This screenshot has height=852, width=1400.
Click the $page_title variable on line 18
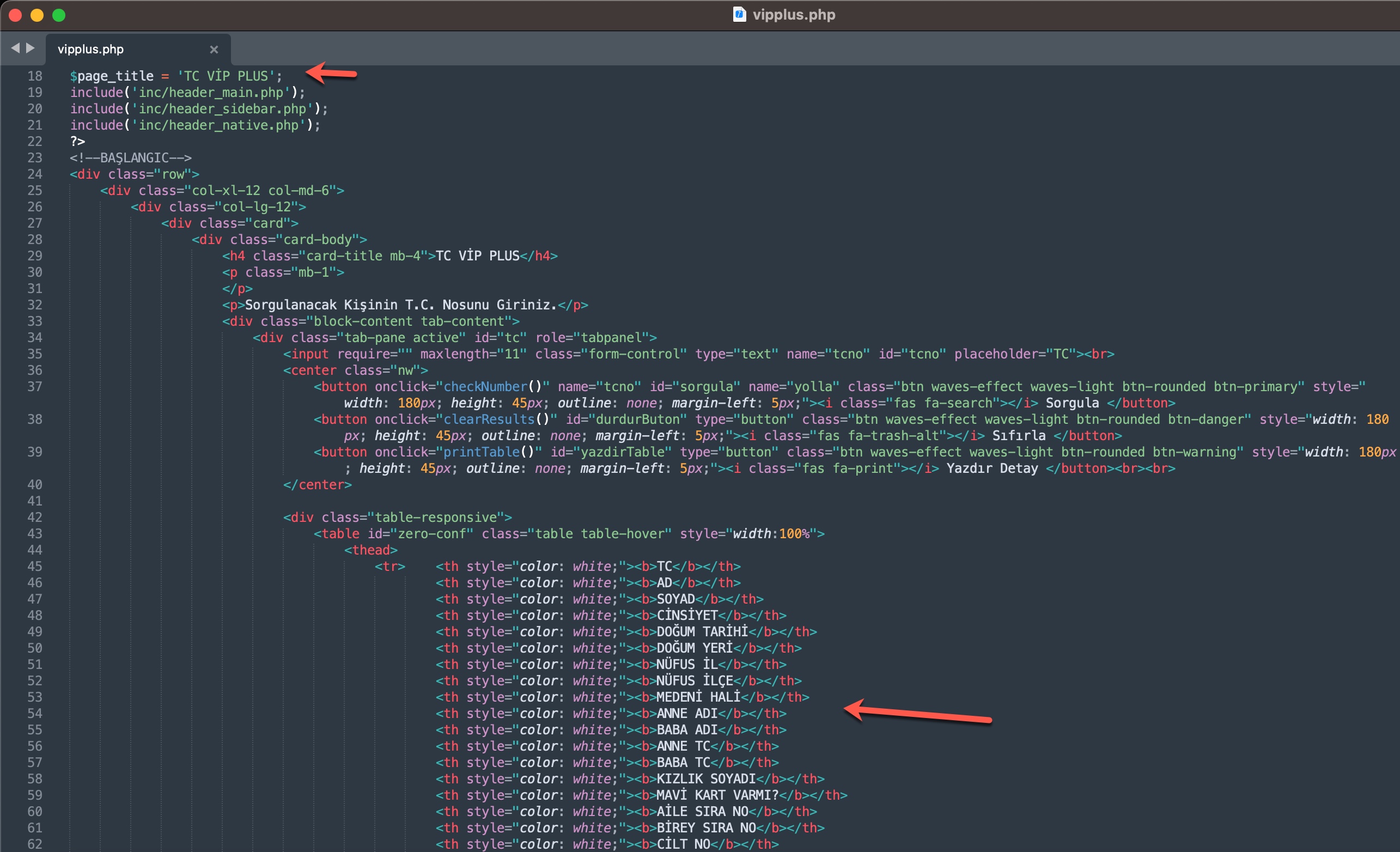[x=112, y=76]
